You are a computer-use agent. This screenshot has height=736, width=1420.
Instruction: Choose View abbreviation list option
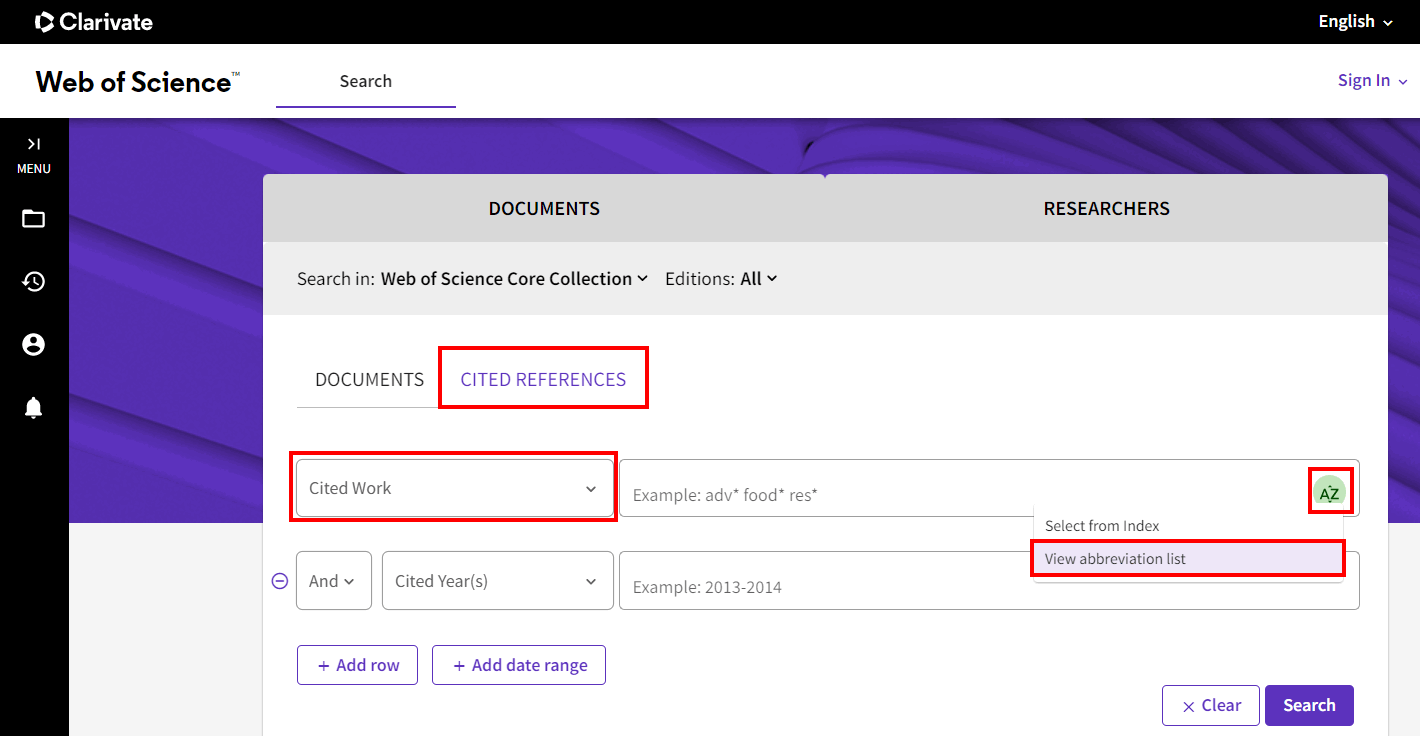pos(1188,559)
